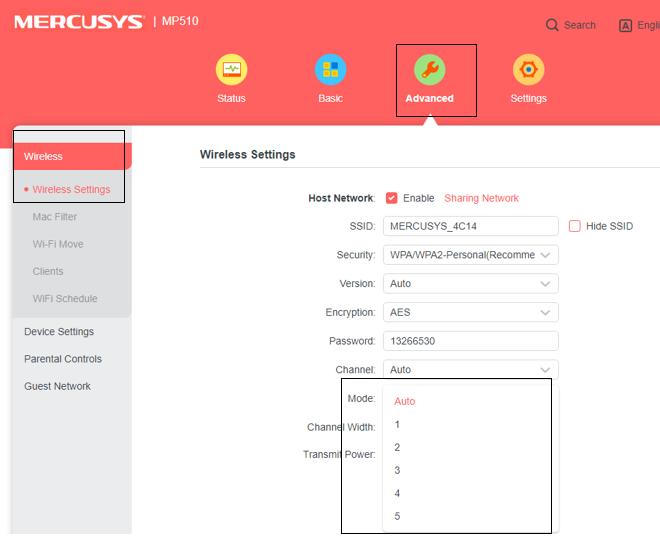The height and width of the screenshot is (537, 660).
Task: Choose channel 3 from the list
Action: tap(397, 470)
